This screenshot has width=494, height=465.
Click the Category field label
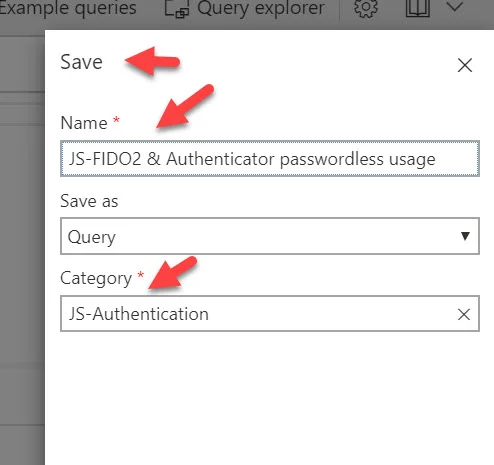click(x=96, y=279)
